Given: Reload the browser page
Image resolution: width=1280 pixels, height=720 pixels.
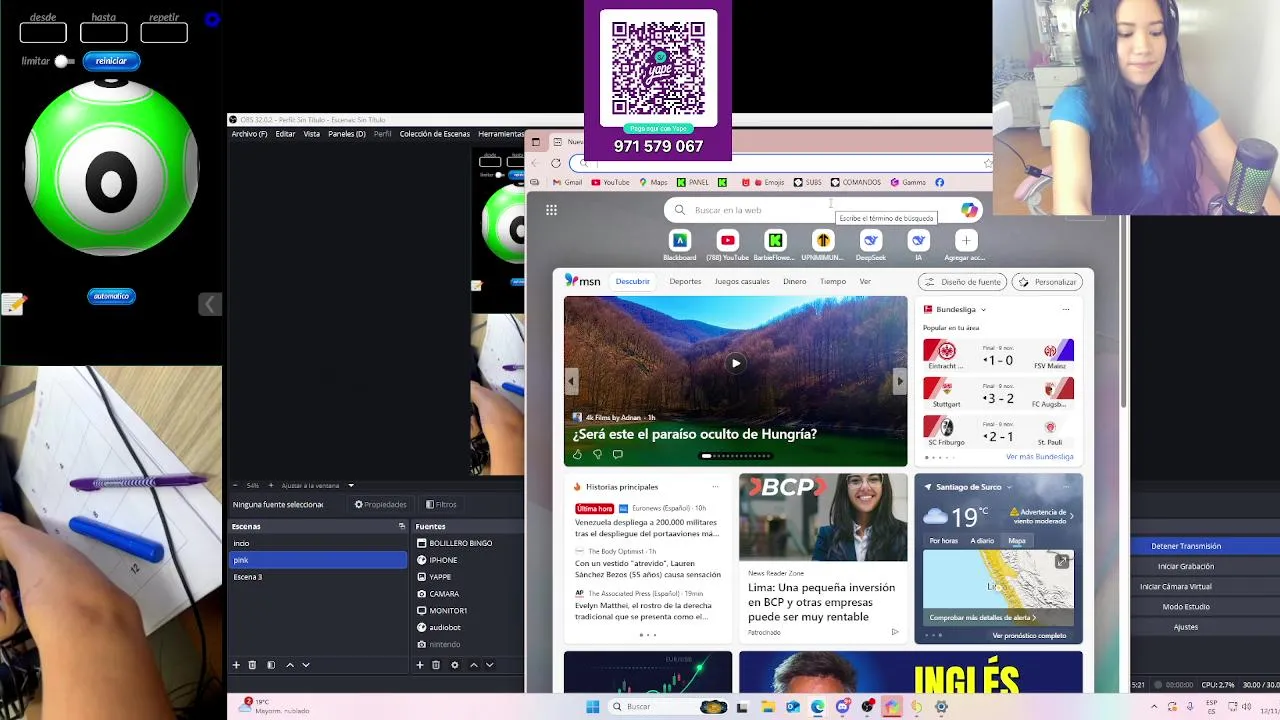Looking at the screenshot, I should tap(556, 163).
